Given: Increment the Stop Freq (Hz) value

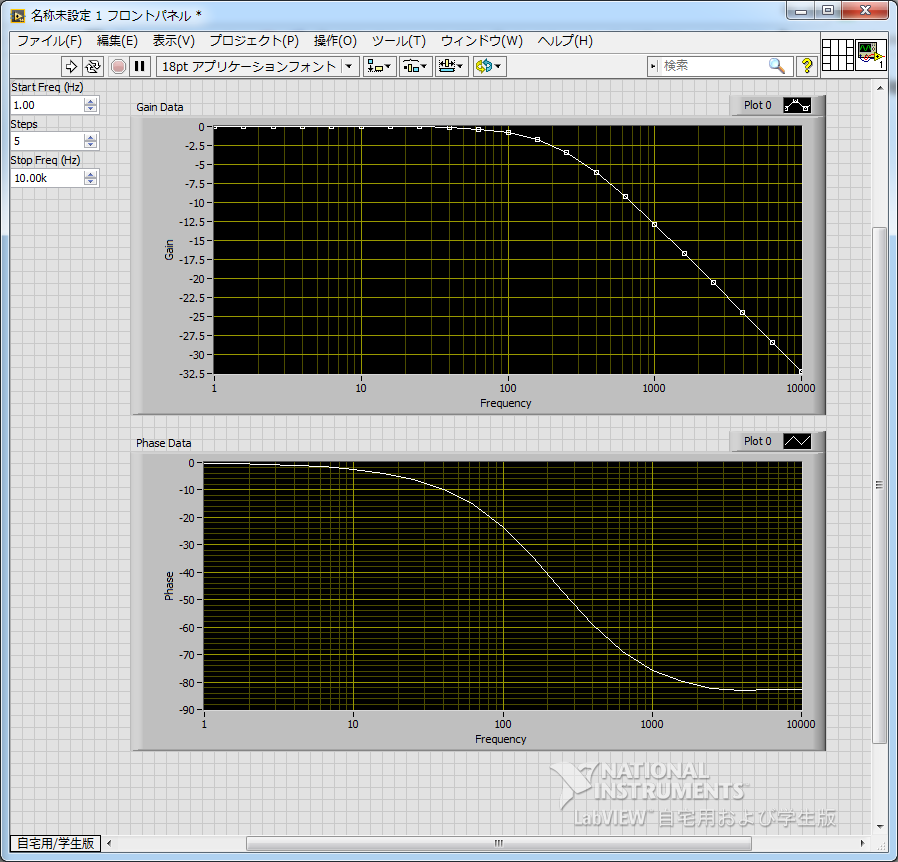Looking at the screenshot, I should pyautogui.click(x=90, y=174).
